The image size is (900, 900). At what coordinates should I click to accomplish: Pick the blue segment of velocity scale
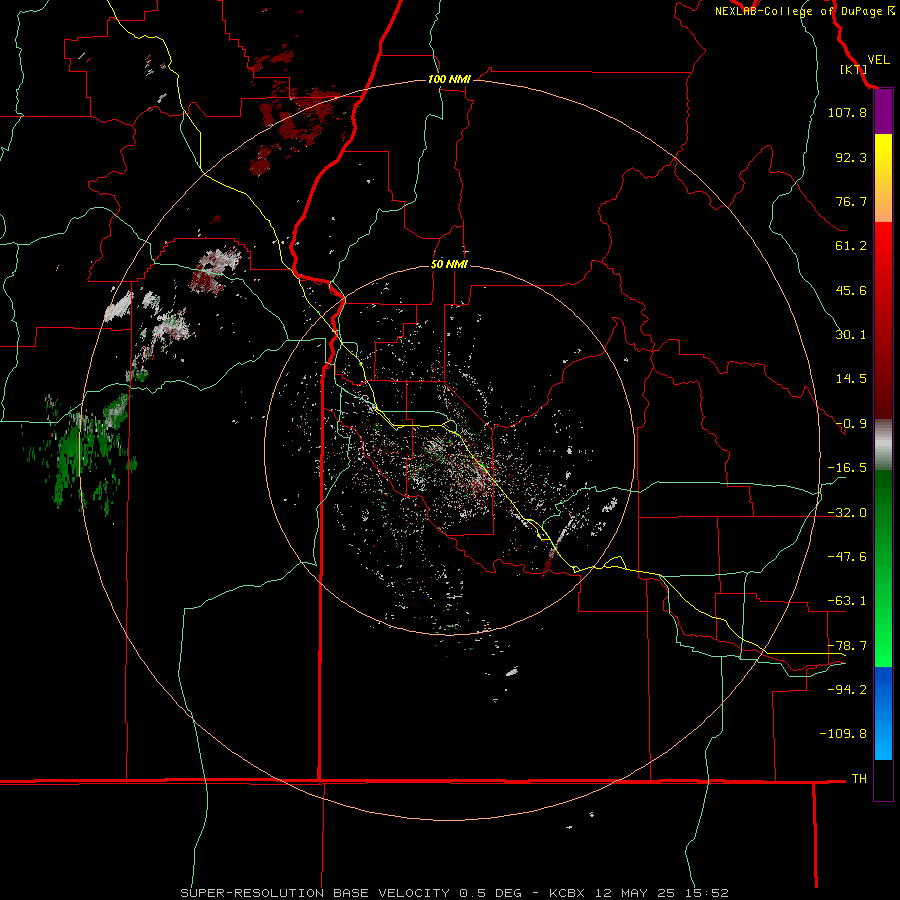coord(883,713)
